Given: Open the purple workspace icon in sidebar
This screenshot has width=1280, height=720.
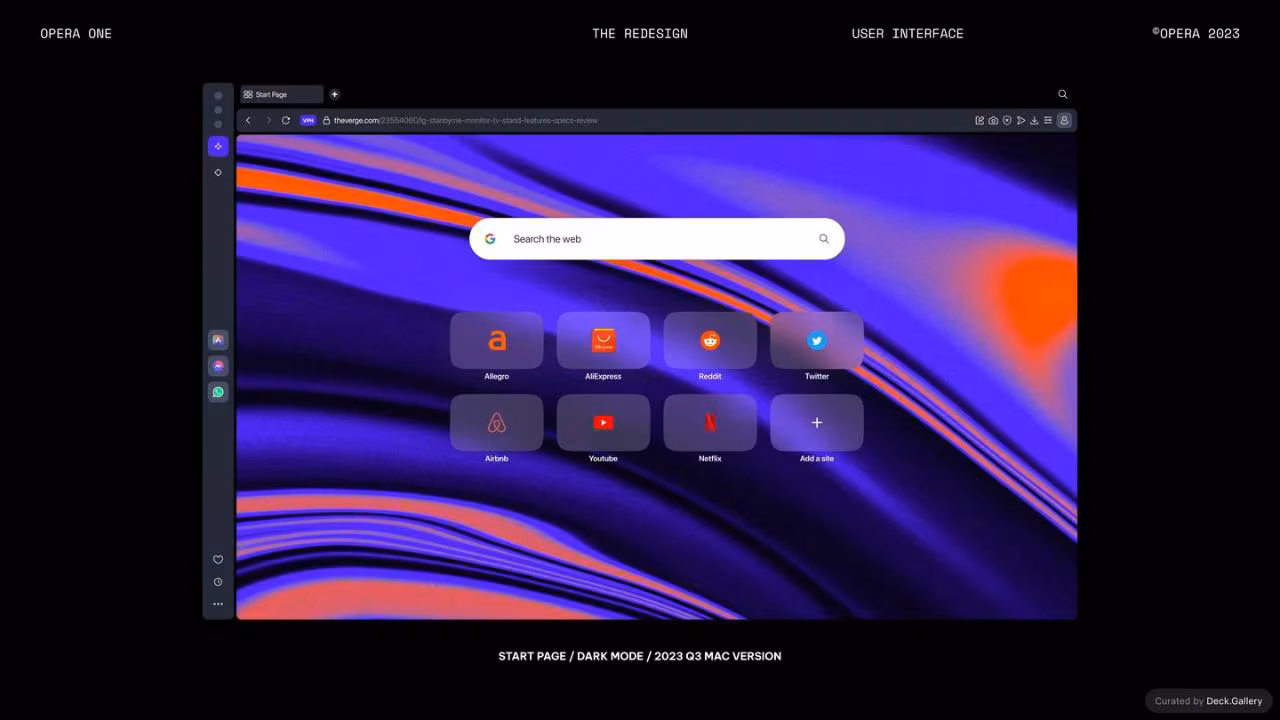Looking at the screenshot, I should pos(218,146).
